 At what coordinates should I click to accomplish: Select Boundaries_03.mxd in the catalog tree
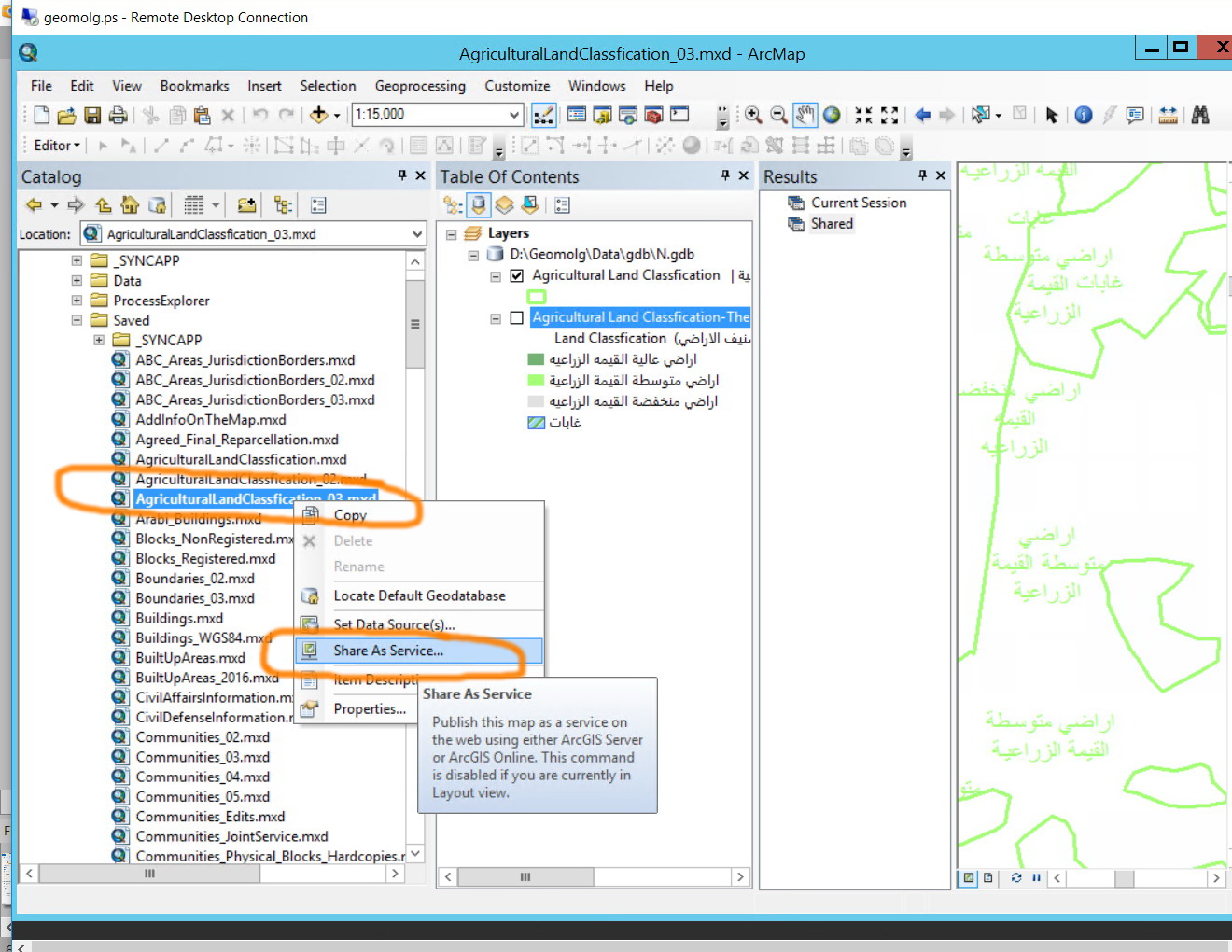point(195,598)
